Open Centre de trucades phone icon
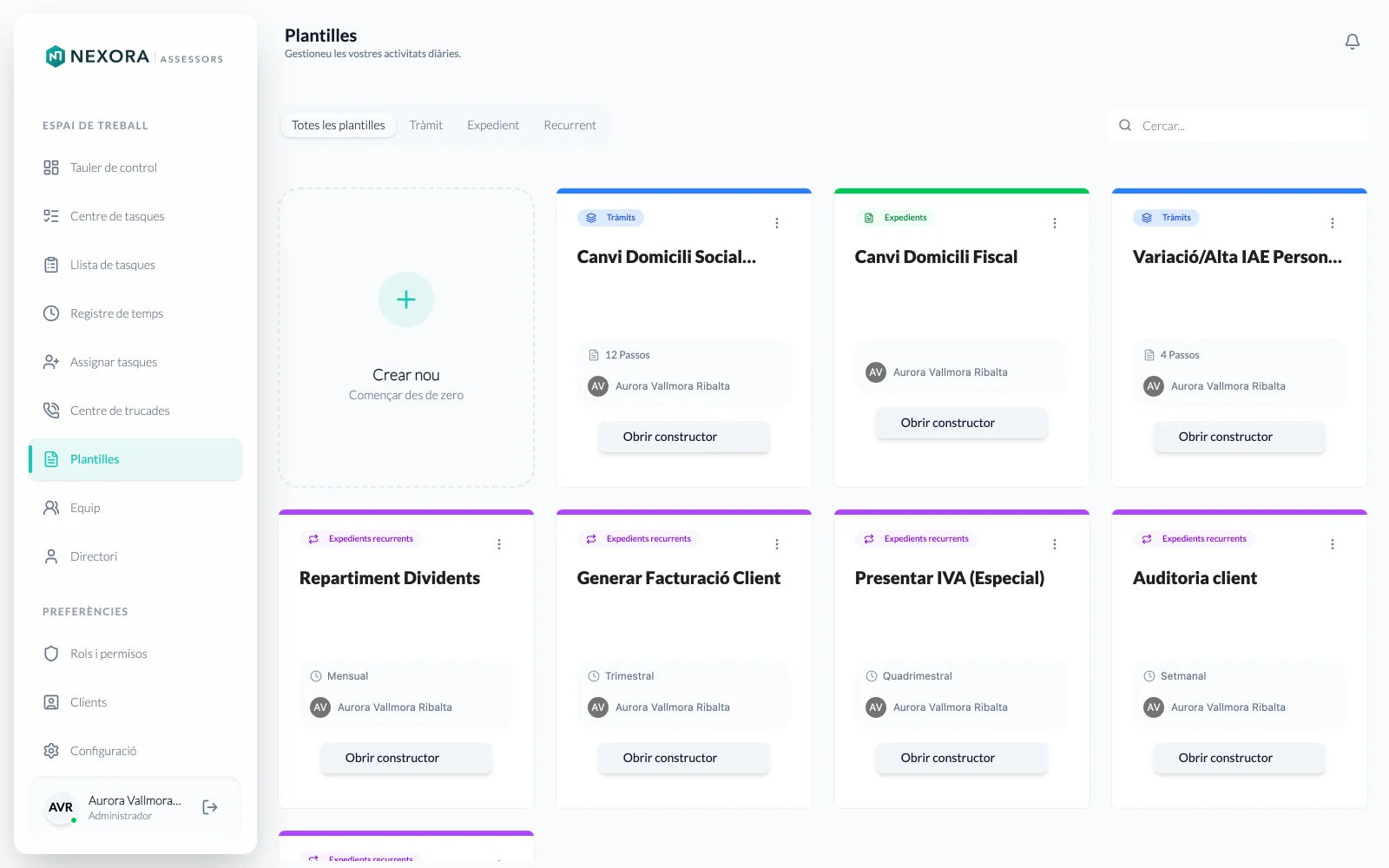The width and height of the screenshot is (1389, 868). (51, 411)
